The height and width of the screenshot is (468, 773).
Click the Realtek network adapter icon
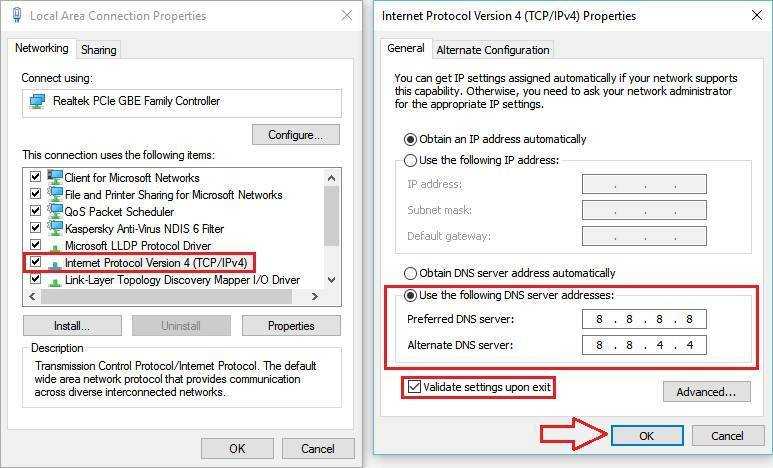point(37,101)
